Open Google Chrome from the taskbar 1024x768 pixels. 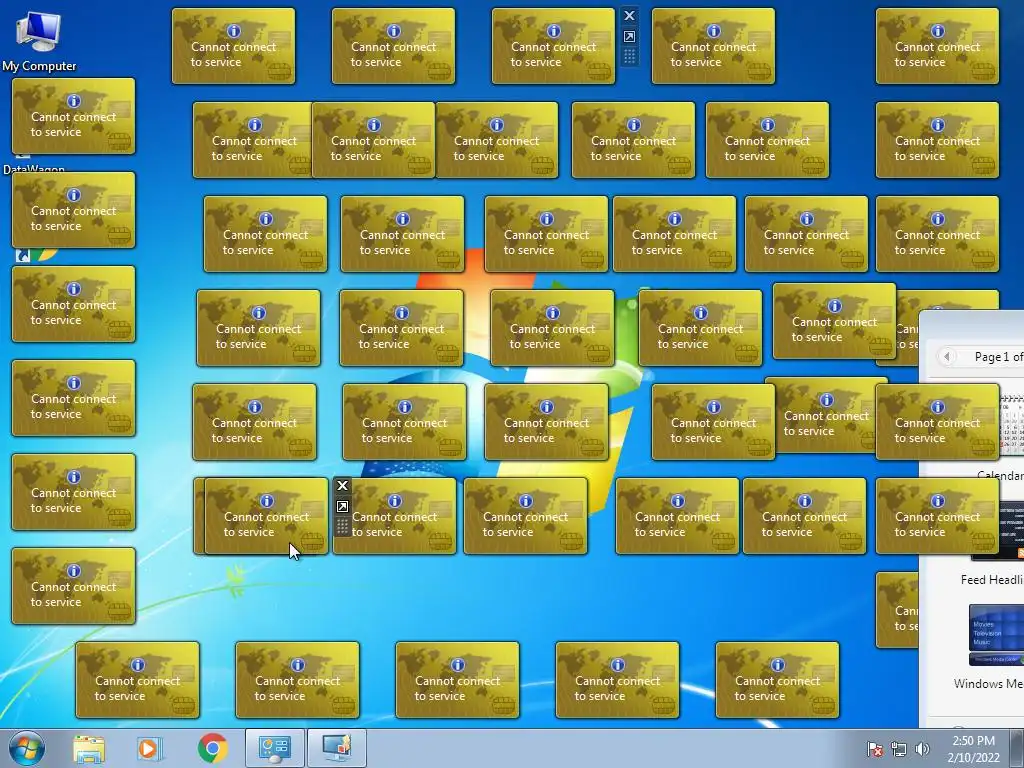[x=212, y=749]
